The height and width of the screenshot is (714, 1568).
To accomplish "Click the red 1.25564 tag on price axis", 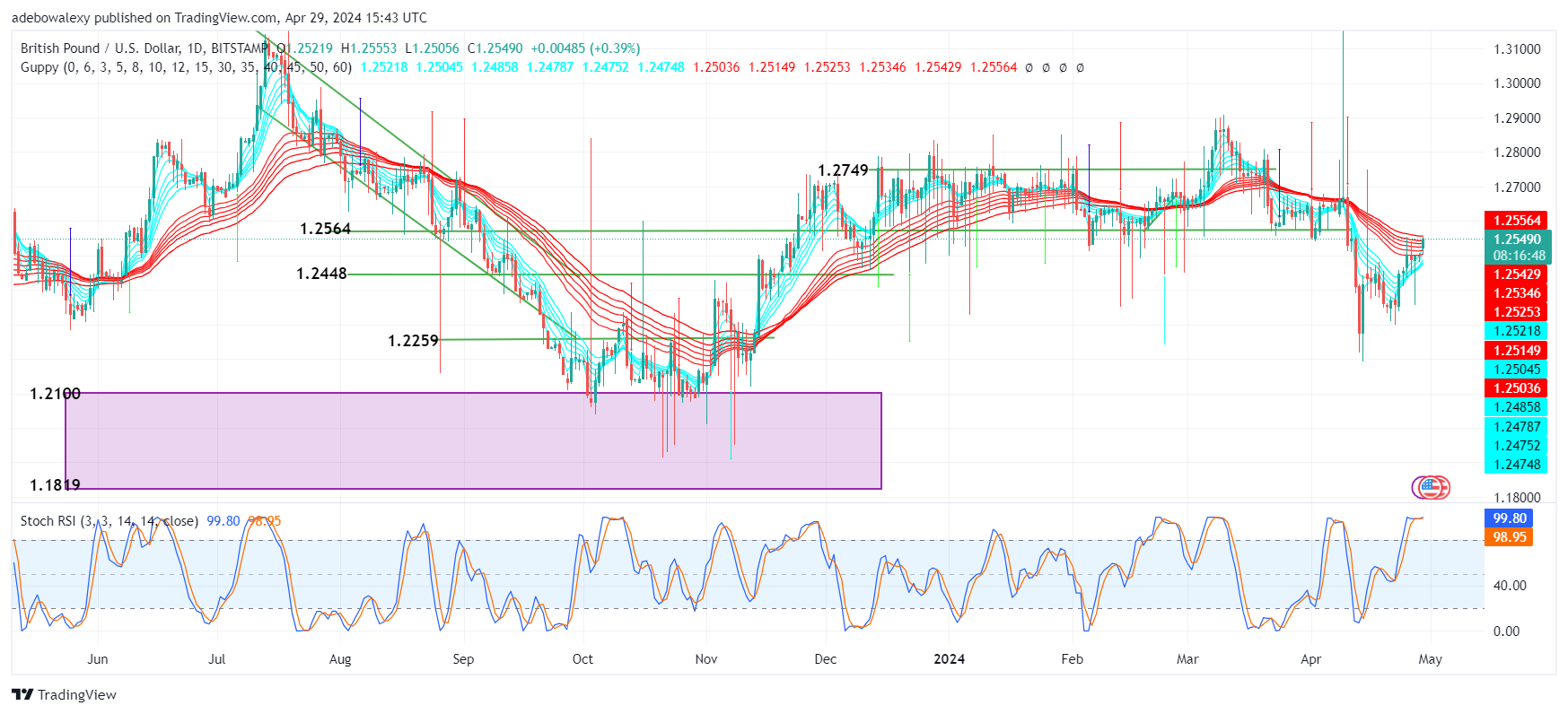I will click(x=1517, y=220).
